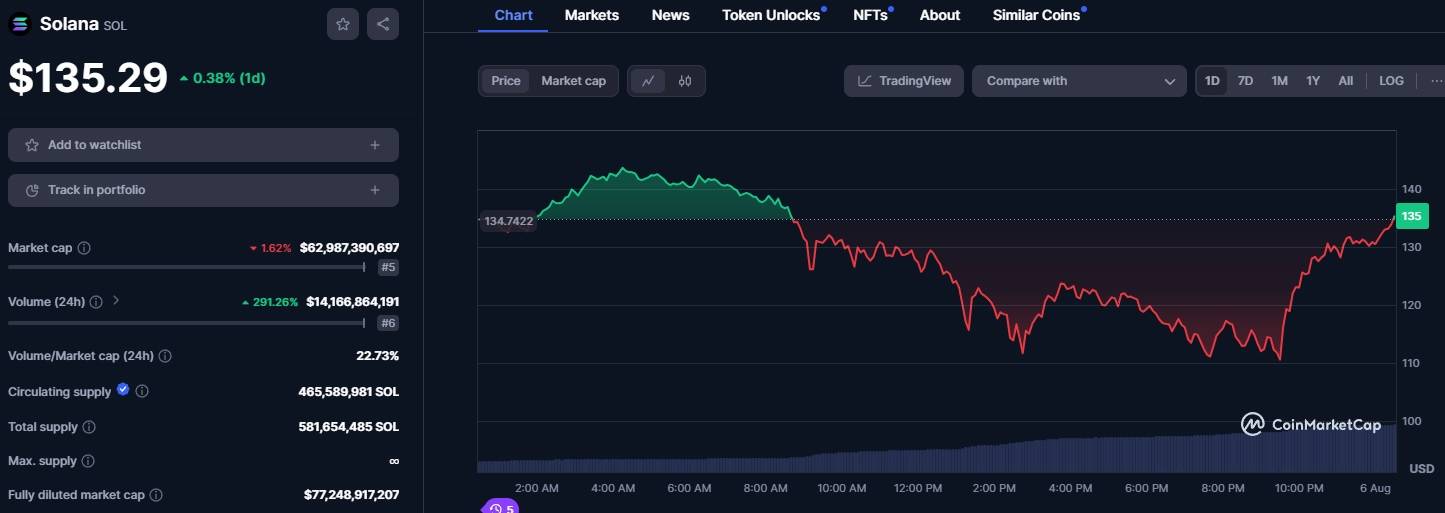Go to the About tab
This screenshot has width=1445, height=513.
pyautogui.click(x=940, y=15)
